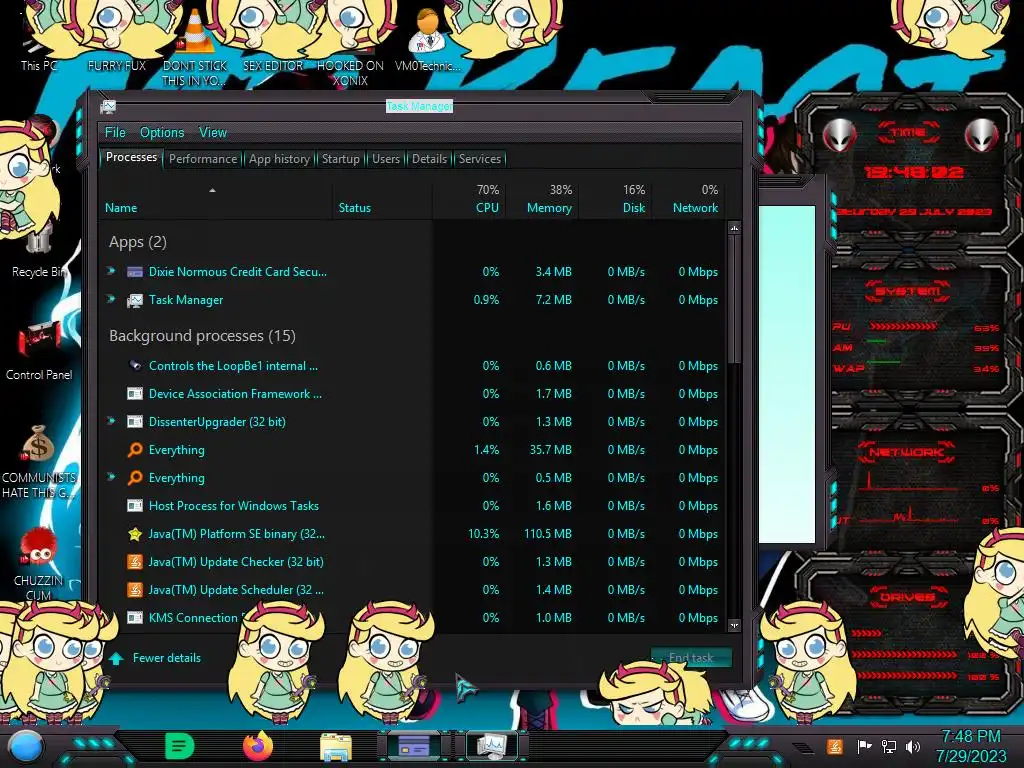Image resolution: width=1024 pixels, height=768 pixels.
Task: Sort processes by Network column
Action: 688,199
